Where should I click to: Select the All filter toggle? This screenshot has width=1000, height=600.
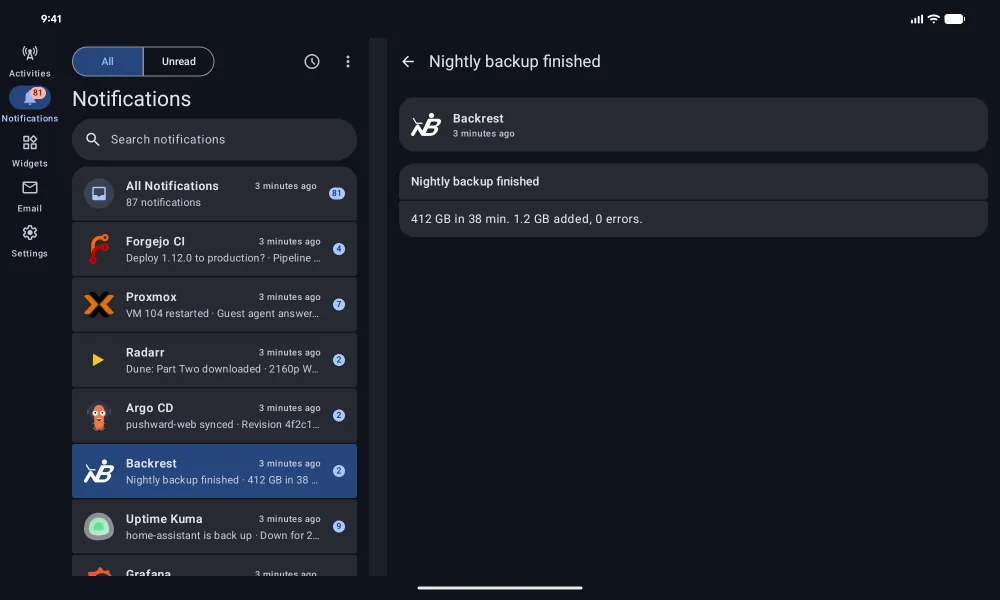tap(108, 61)
